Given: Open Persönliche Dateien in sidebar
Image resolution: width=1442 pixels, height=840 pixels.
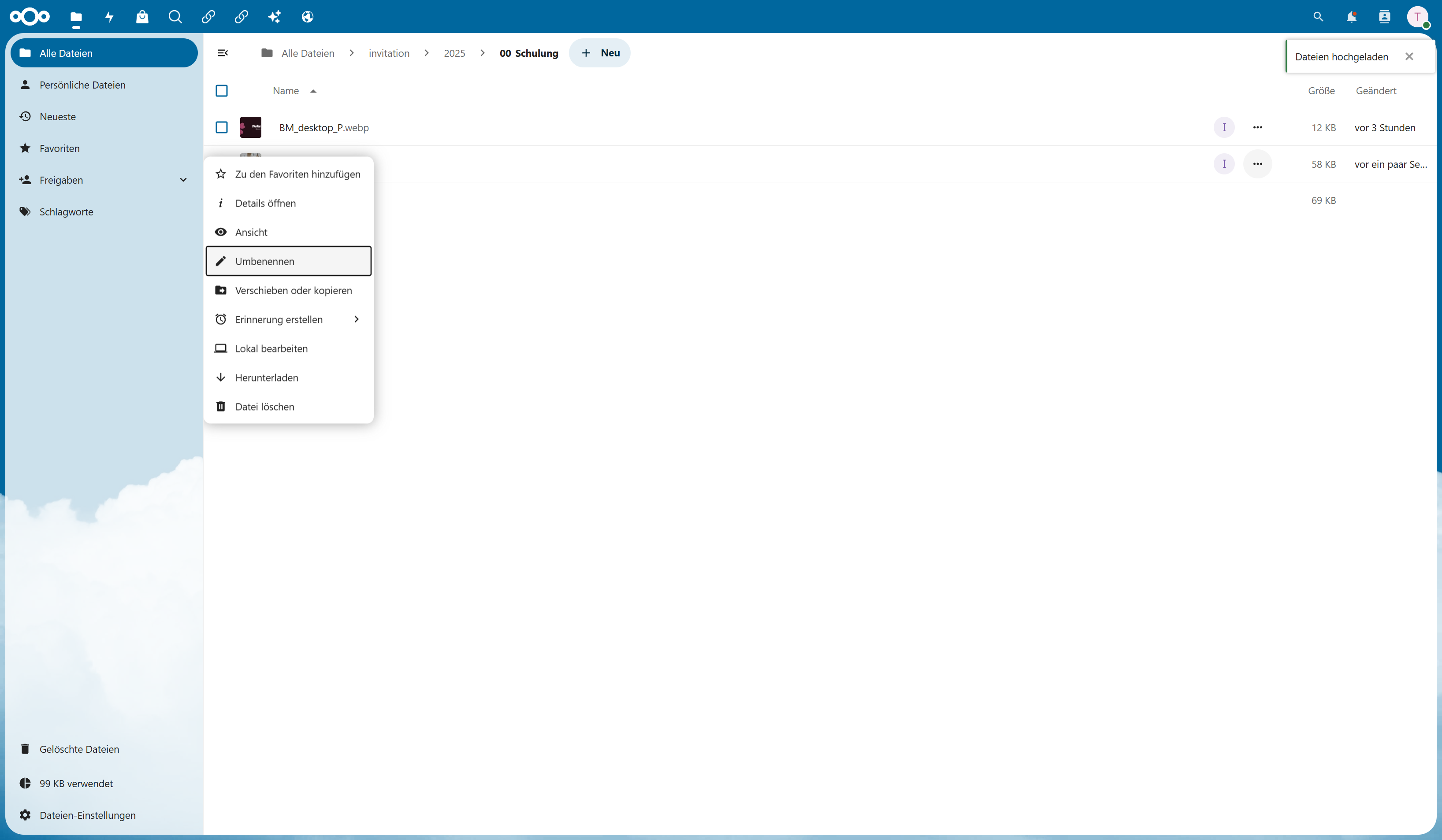Looking at the screenshot, I should click(104, 85).
